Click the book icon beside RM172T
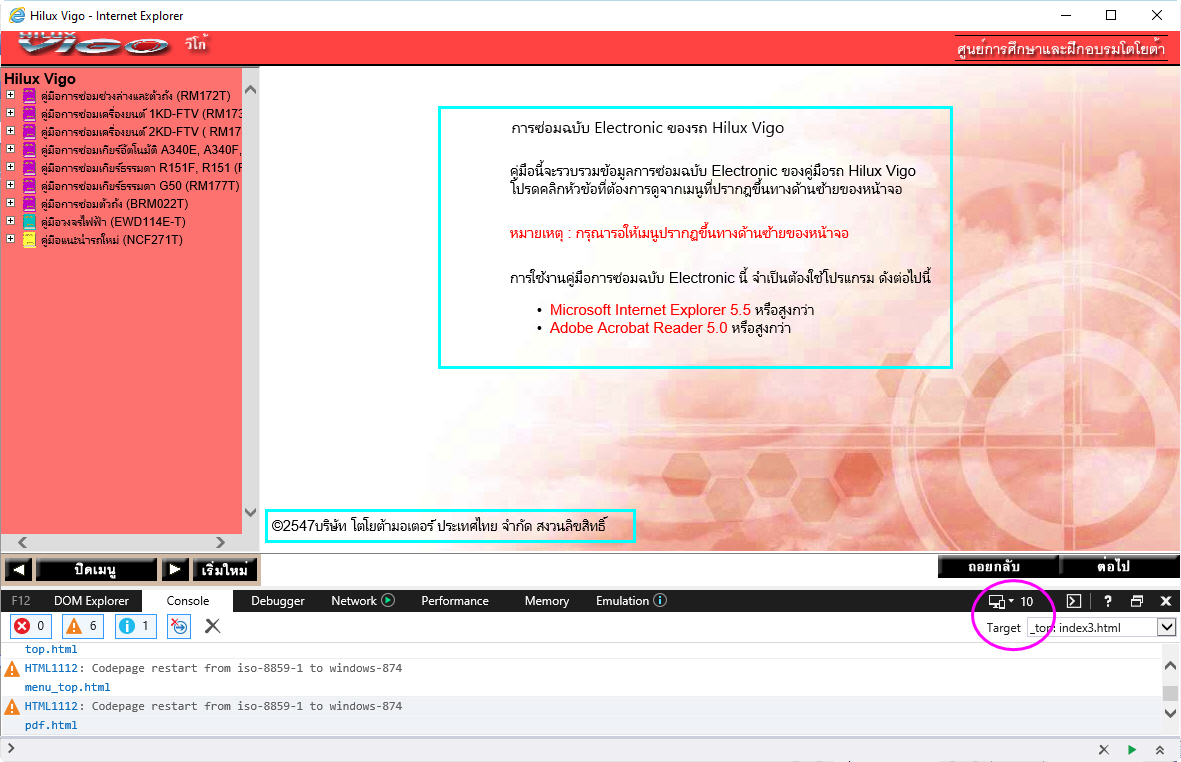Image resolution: width=1181 pixels, height=762 pixels. (x=29, y=96)
